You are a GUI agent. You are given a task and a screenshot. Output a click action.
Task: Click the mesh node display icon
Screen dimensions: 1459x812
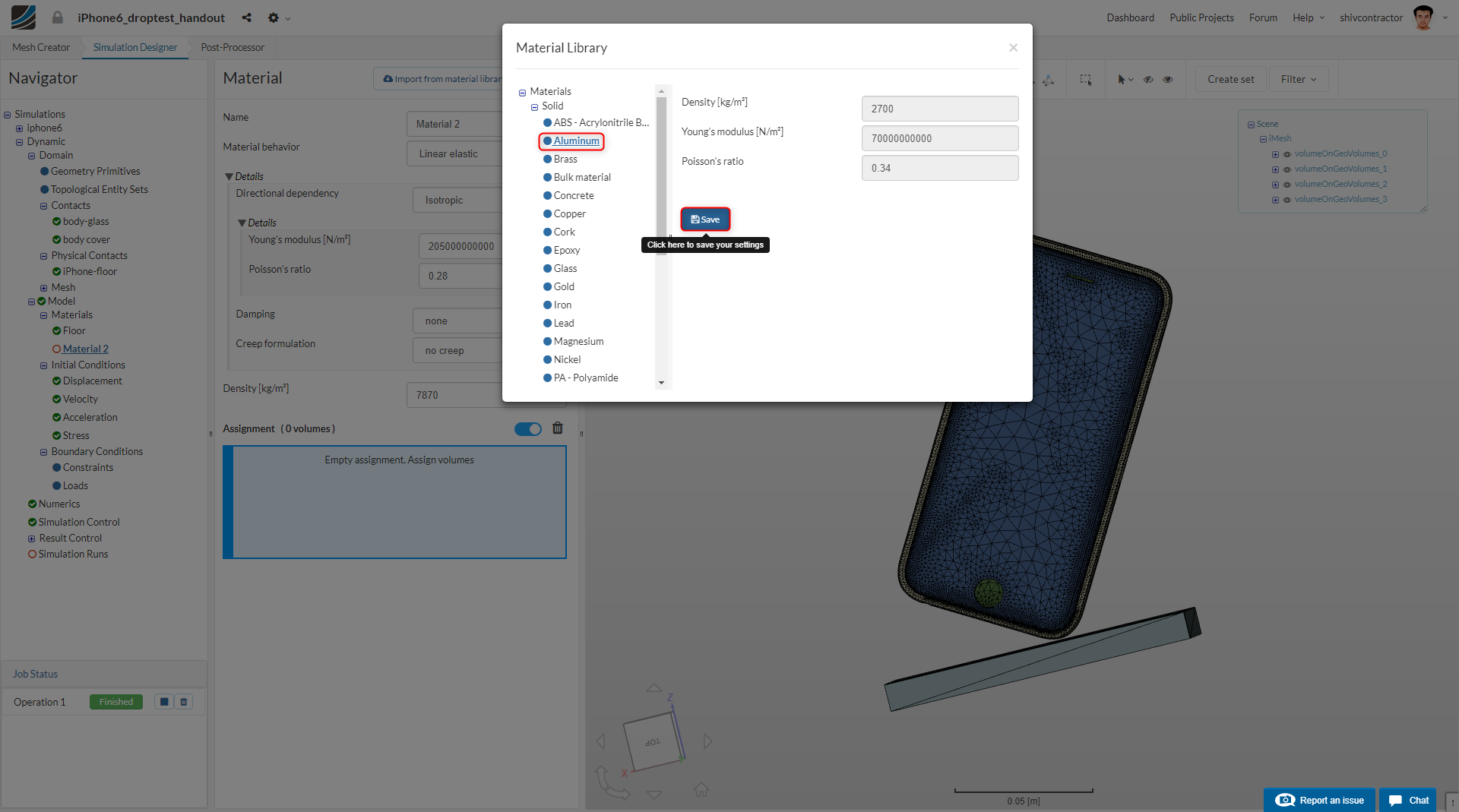(x=1049, y=80)
